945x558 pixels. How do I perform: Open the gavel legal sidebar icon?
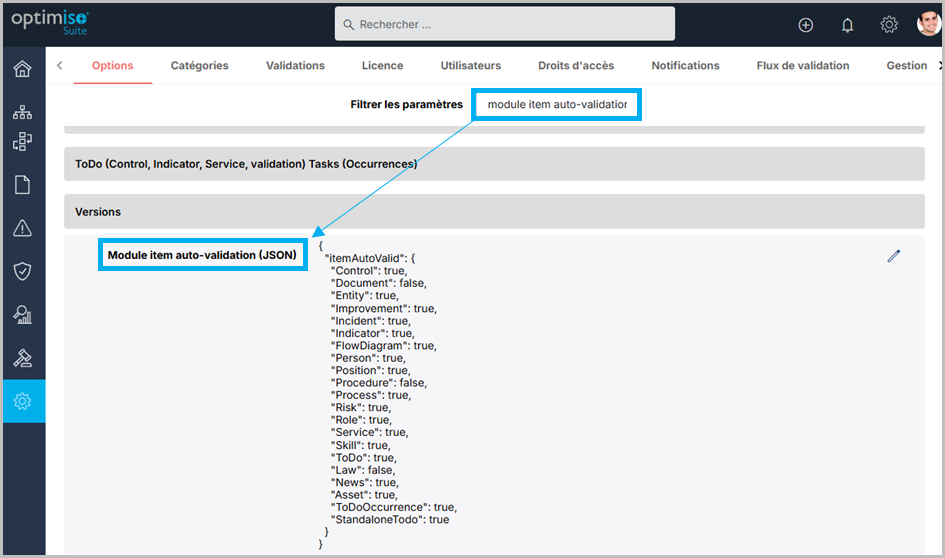tap(22, 358)
